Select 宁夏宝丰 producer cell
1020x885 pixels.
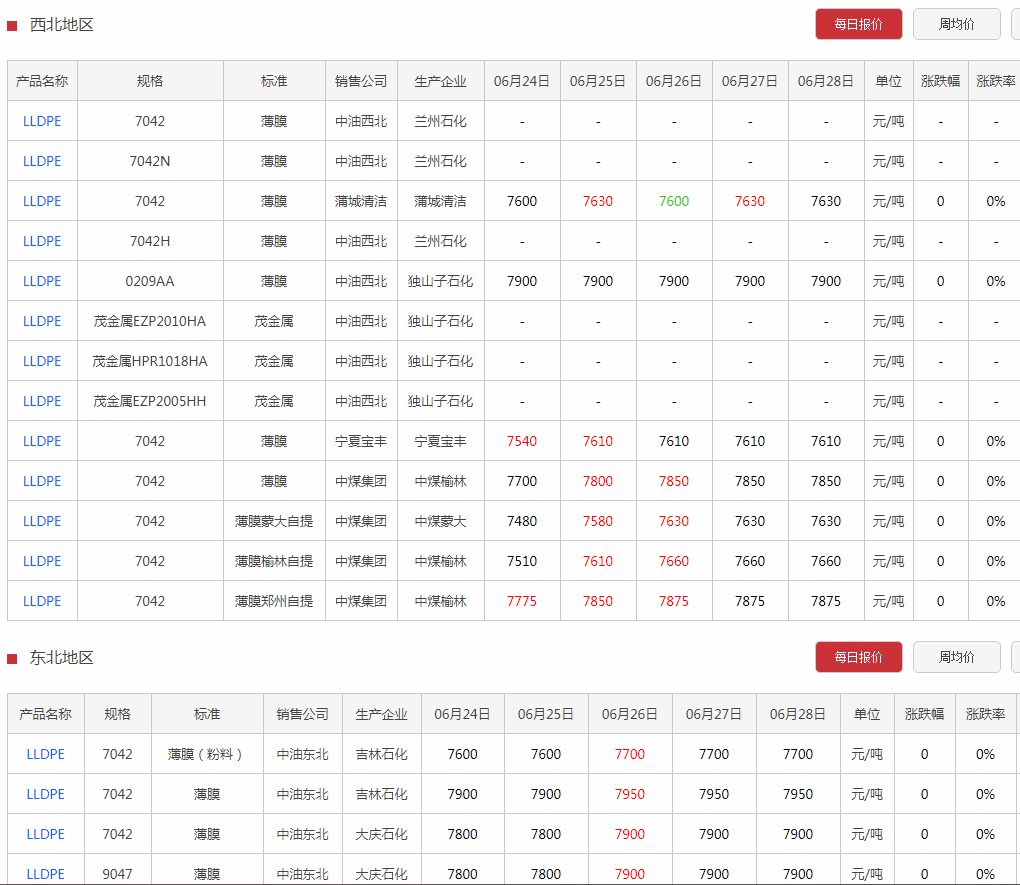[x=440, y=441]
